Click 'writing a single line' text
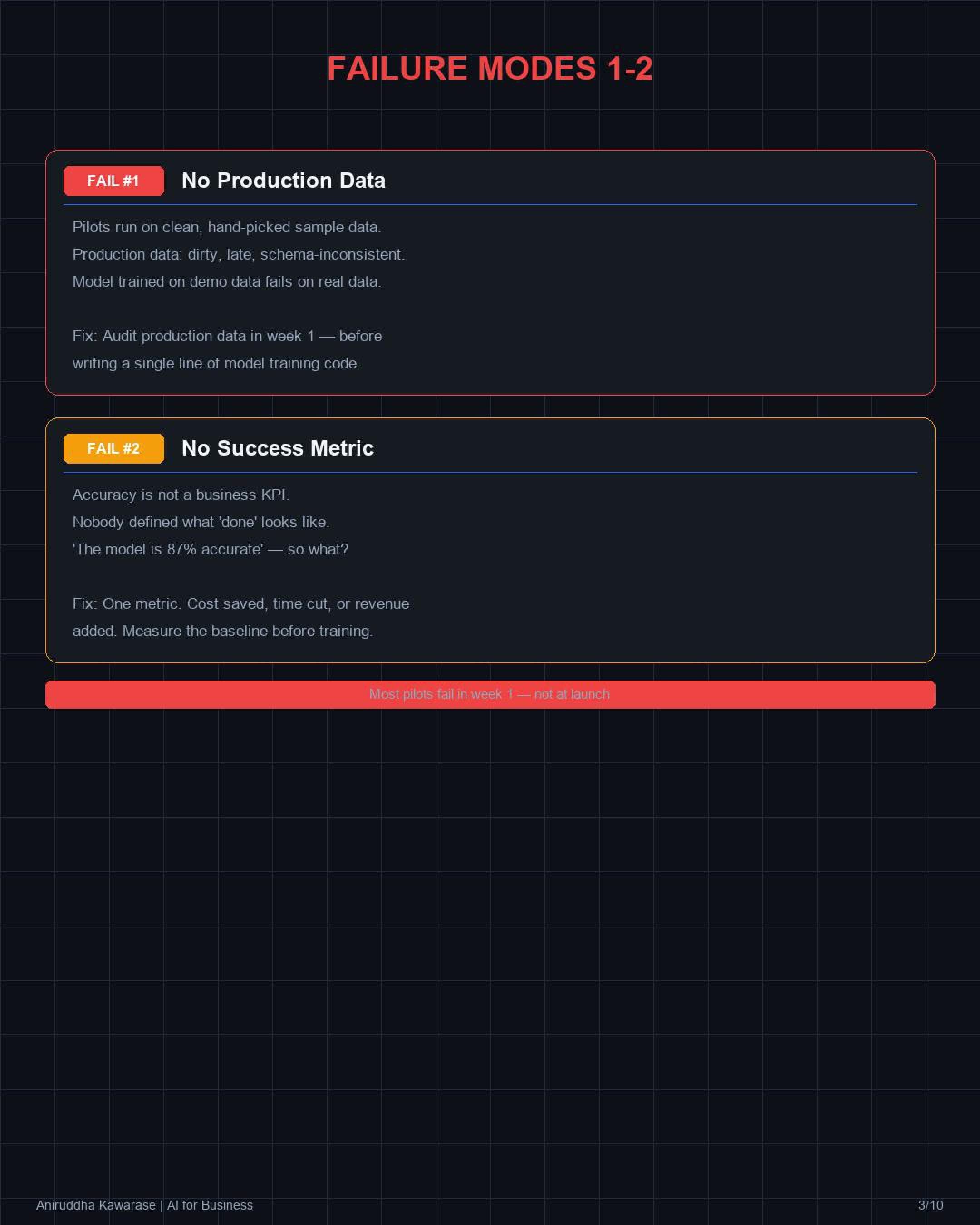This screenshot has width=980, height=1225. pyautogui.click(x=216, y=363)
